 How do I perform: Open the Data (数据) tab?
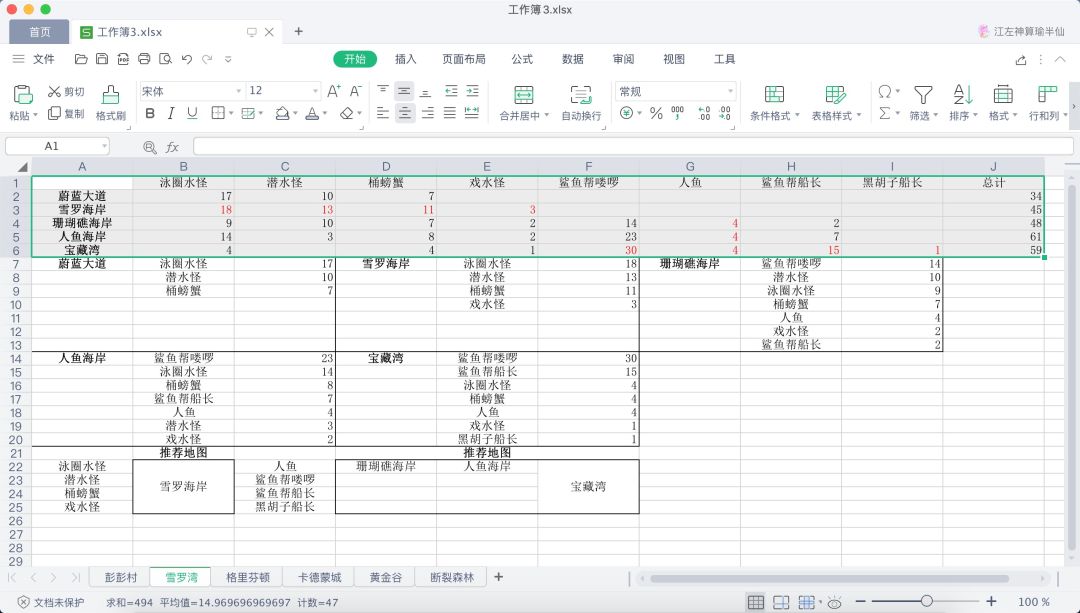(572, 59)
